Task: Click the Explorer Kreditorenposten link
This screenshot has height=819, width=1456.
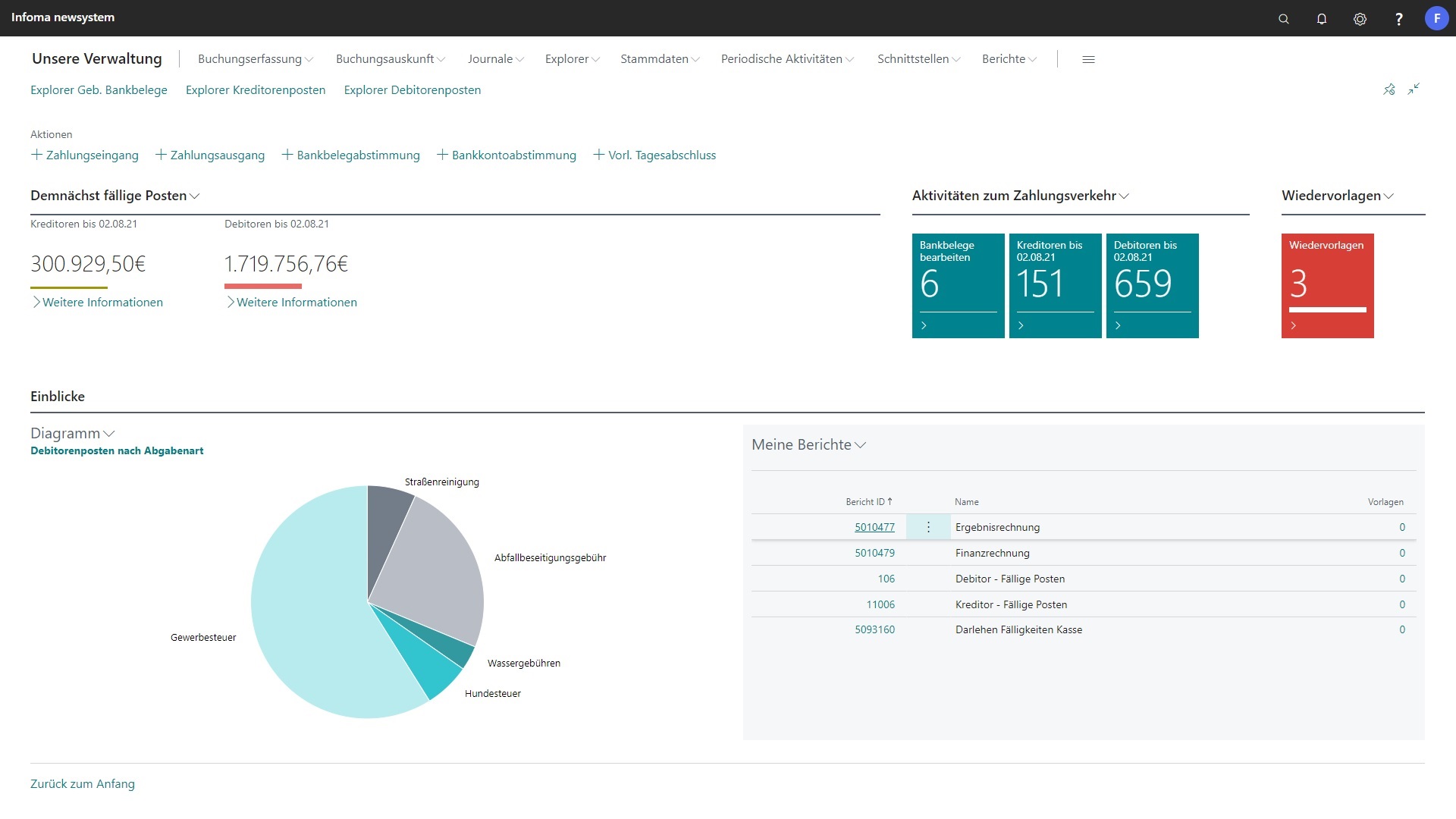Action: [x=256, y=90]
